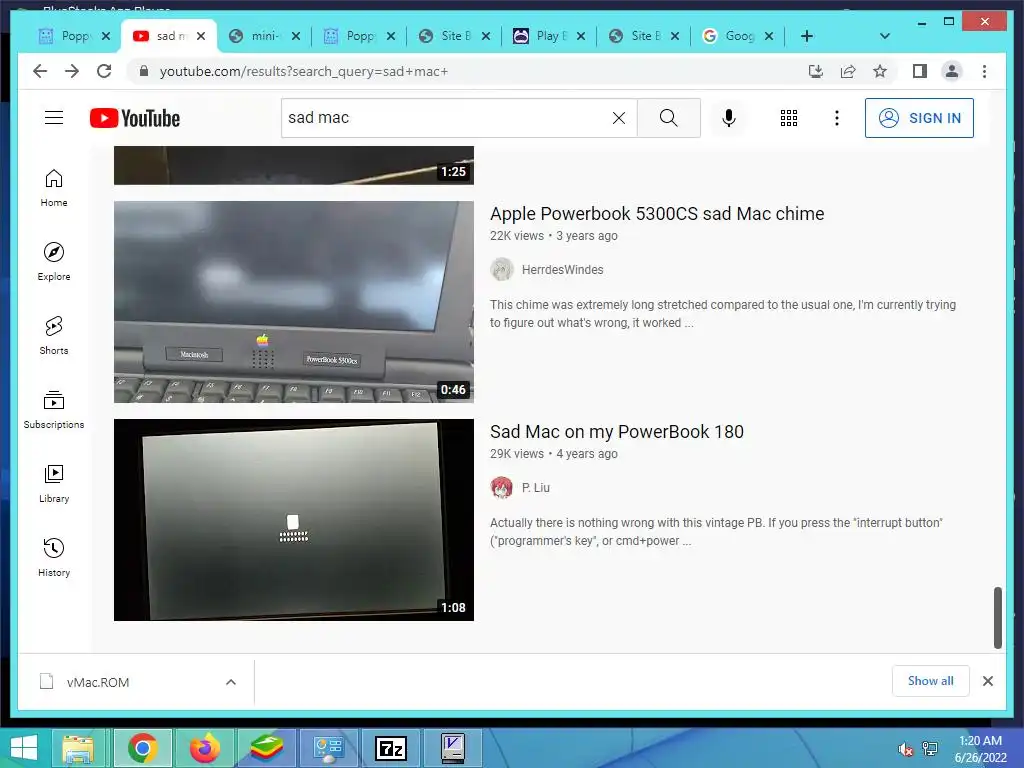Open YouTube guide hamburger menu
Viewport: 1024px width, 768px height.
tap(54, 118)
